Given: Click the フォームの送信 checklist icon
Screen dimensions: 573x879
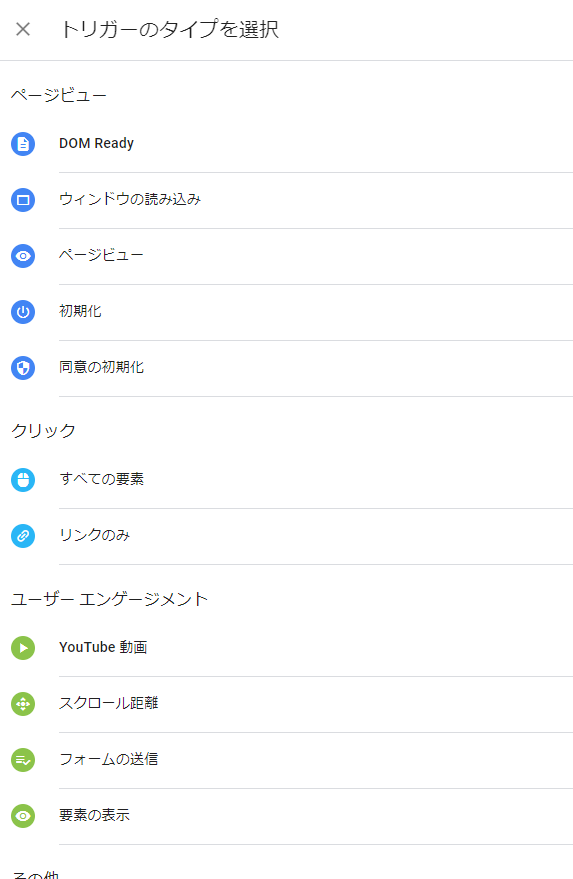Looking at the screenshot, I should [x=23, y=760].
